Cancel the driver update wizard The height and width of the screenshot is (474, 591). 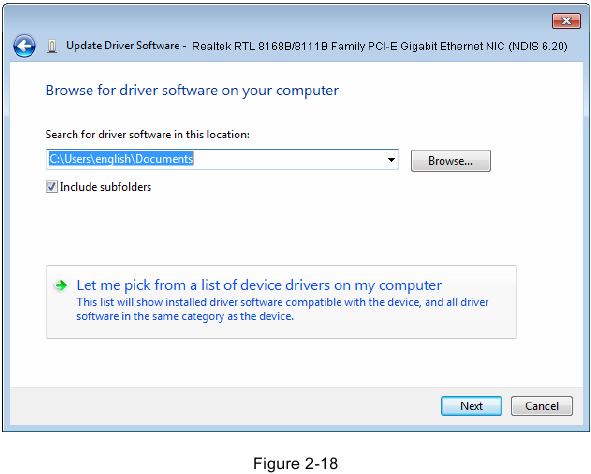click(542, 406)
